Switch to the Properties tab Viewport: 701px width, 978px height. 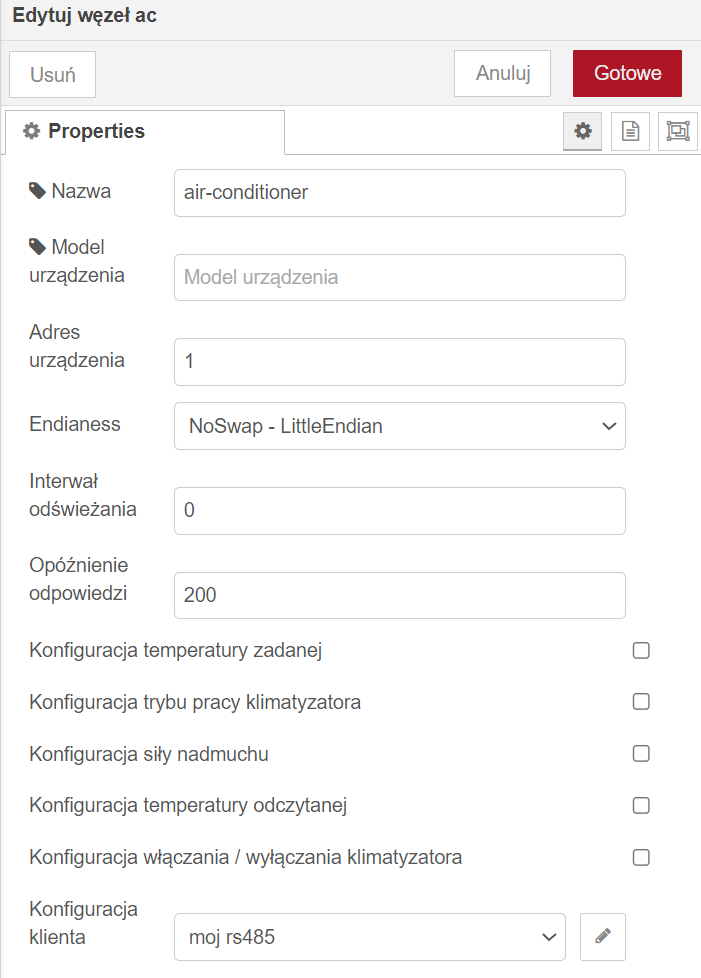click(x=145, y=132)
